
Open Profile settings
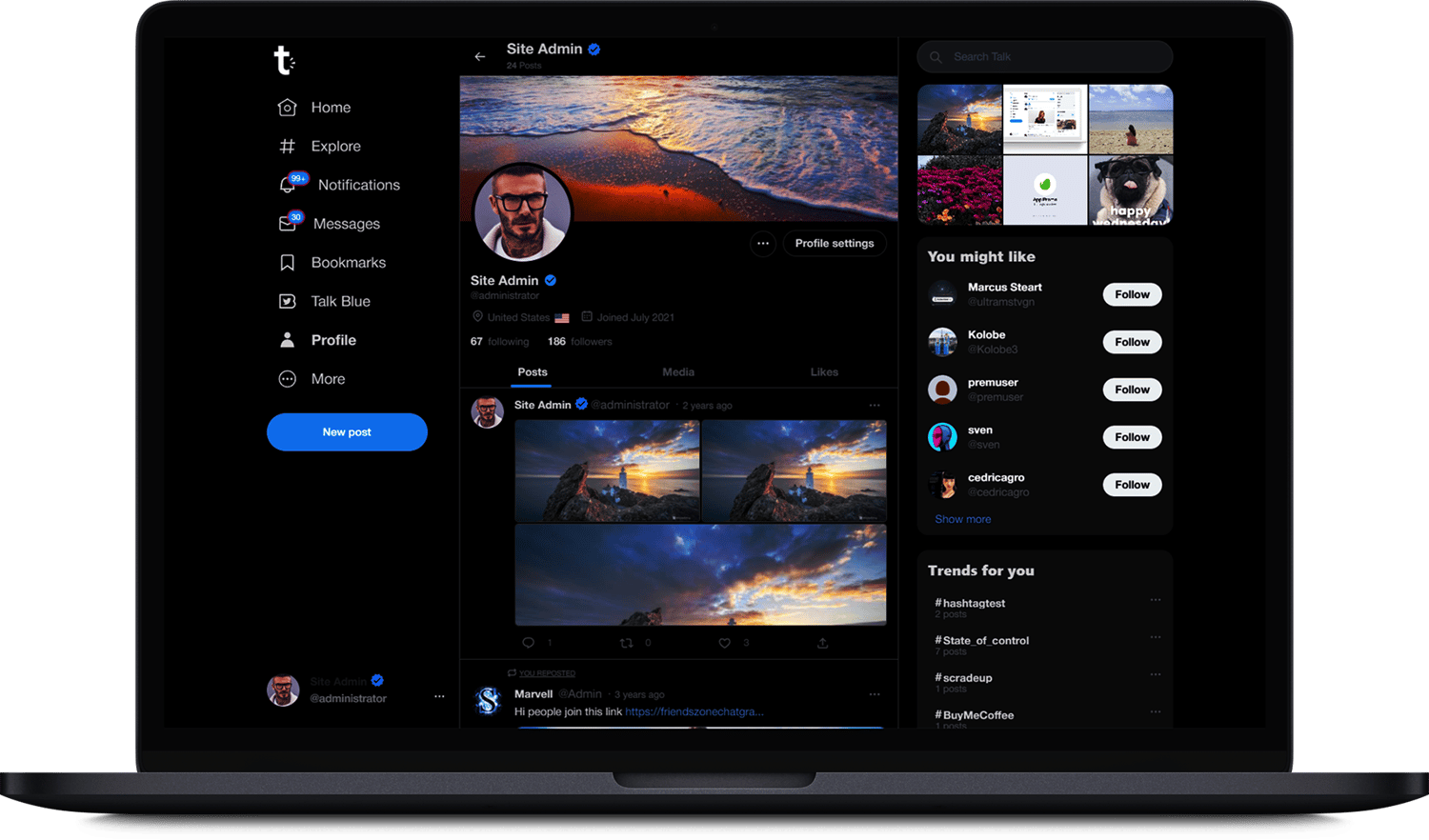[835, 244]
